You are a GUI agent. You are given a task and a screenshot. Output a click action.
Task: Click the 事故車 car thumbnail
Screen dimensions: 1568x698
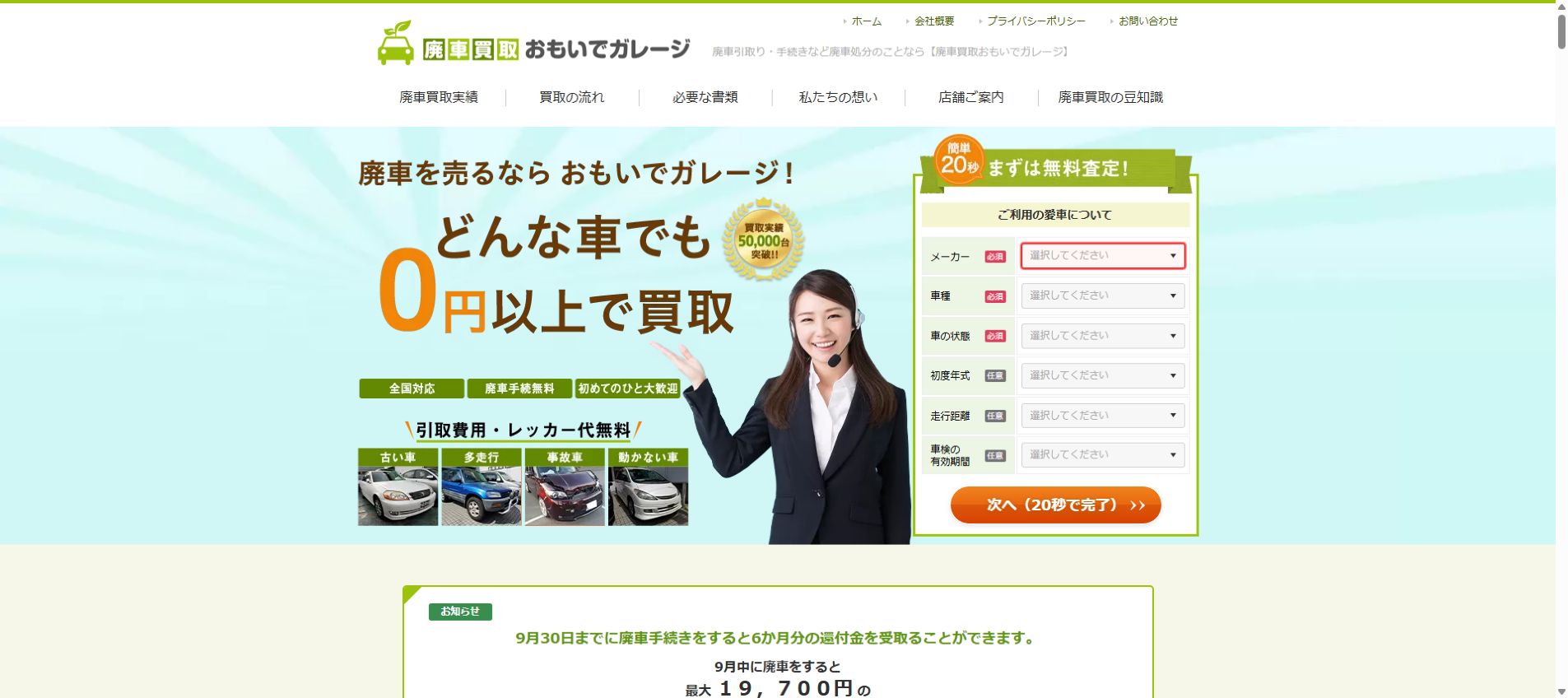click(565, 486)
